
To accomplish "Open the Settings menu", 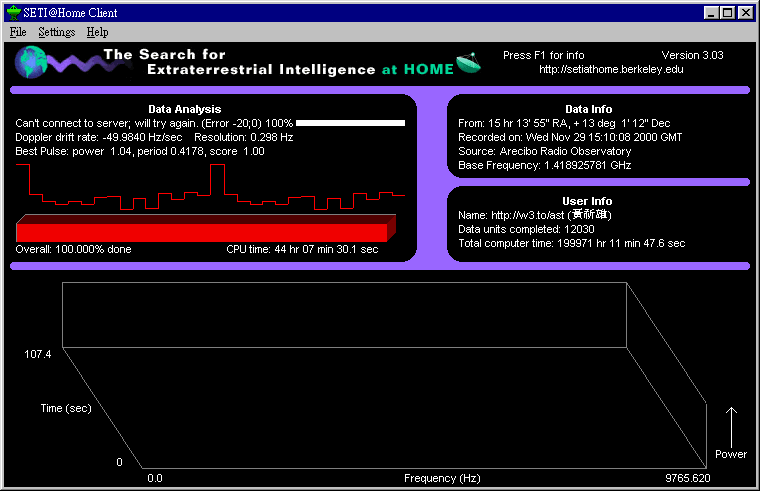I will click(x=57, y=32).
